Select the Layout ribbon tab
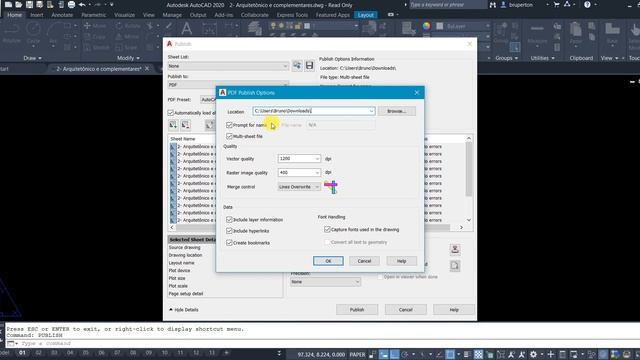 (365, 15)
